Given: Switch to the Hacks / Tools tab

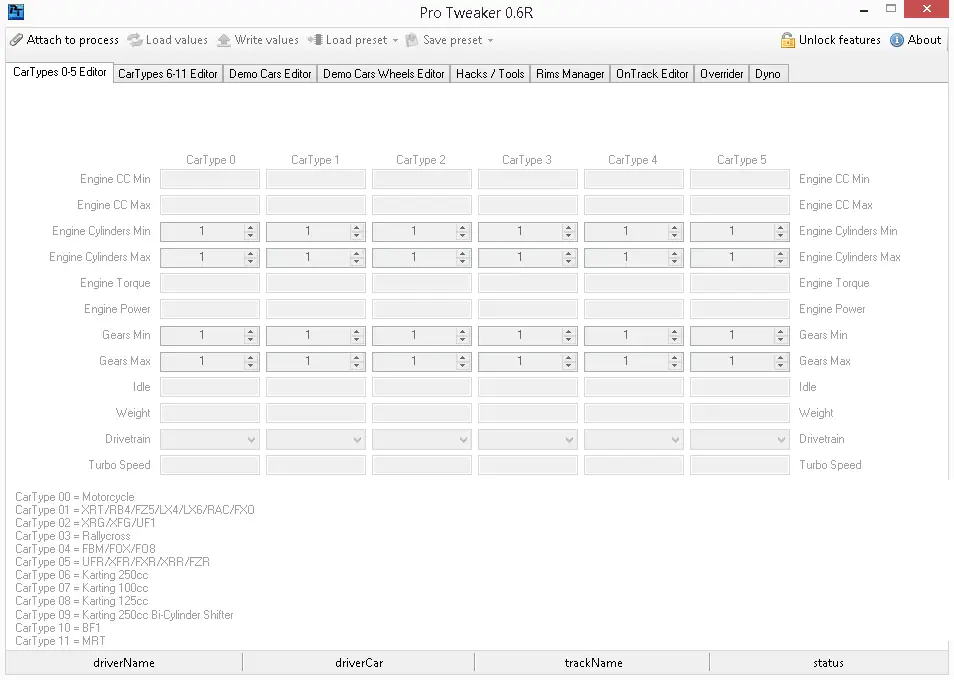Looking at the screenshot, I should click(x=490, y=74).
